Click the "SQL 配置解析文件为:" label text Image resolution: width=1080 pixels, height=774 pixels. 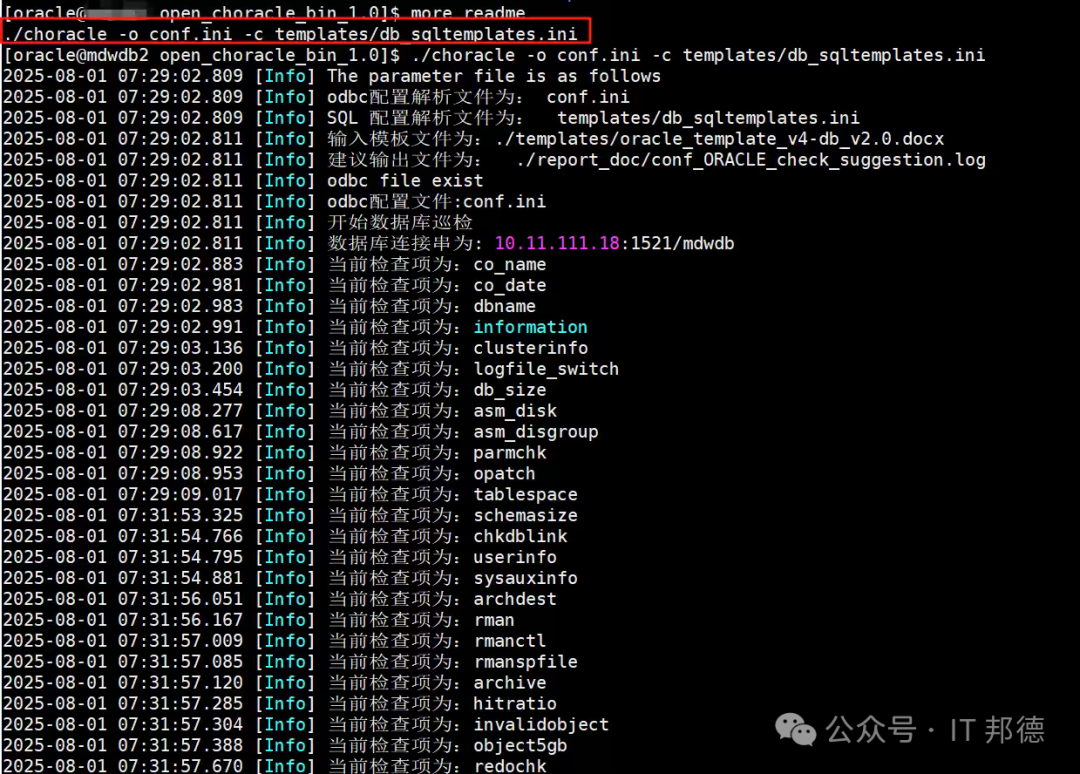click(x=426, y=118)
